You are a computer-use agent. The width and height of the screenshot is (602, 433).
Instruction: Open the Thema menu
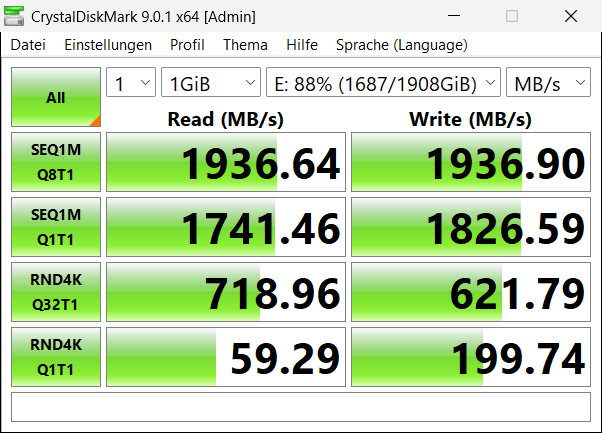coord(245,45)
